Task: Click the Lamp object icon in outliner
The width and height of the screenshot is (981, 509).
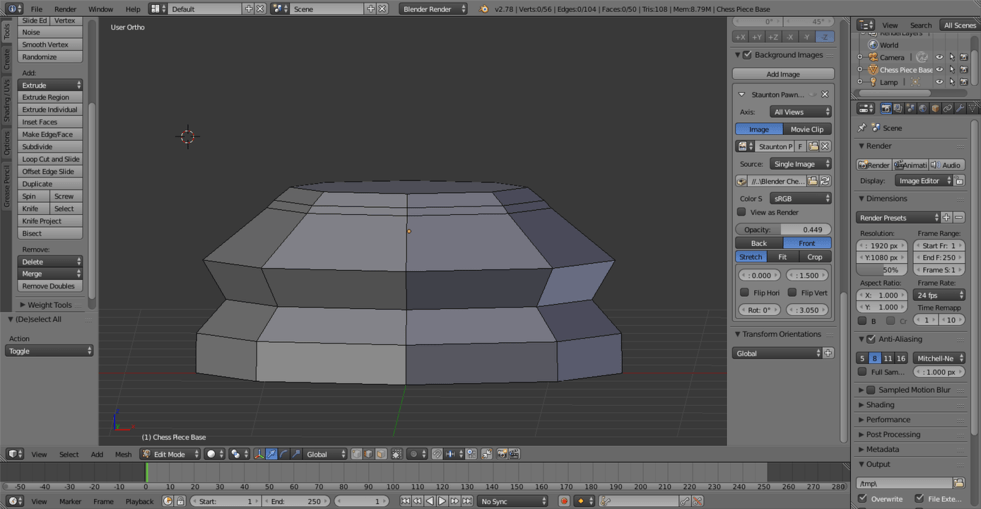Action: 872,82
